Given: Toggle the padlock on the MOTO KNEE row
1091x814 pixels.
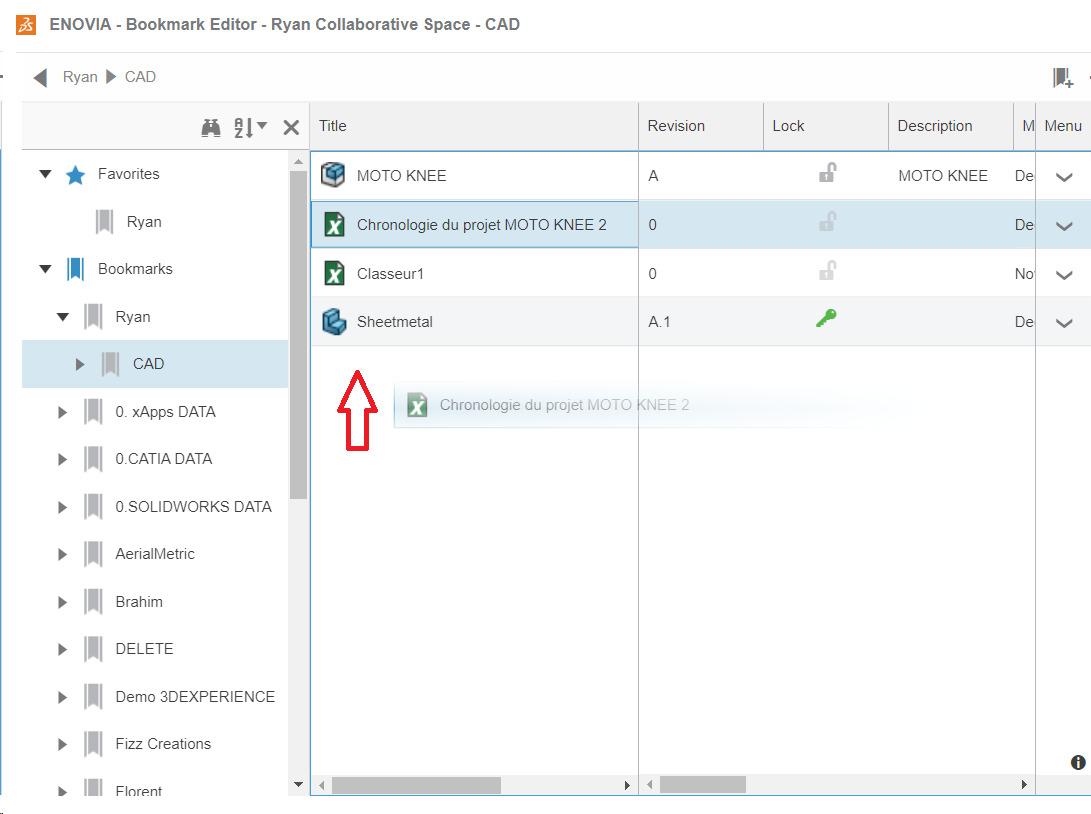Looking at the screenshot, I should (826, 175).
